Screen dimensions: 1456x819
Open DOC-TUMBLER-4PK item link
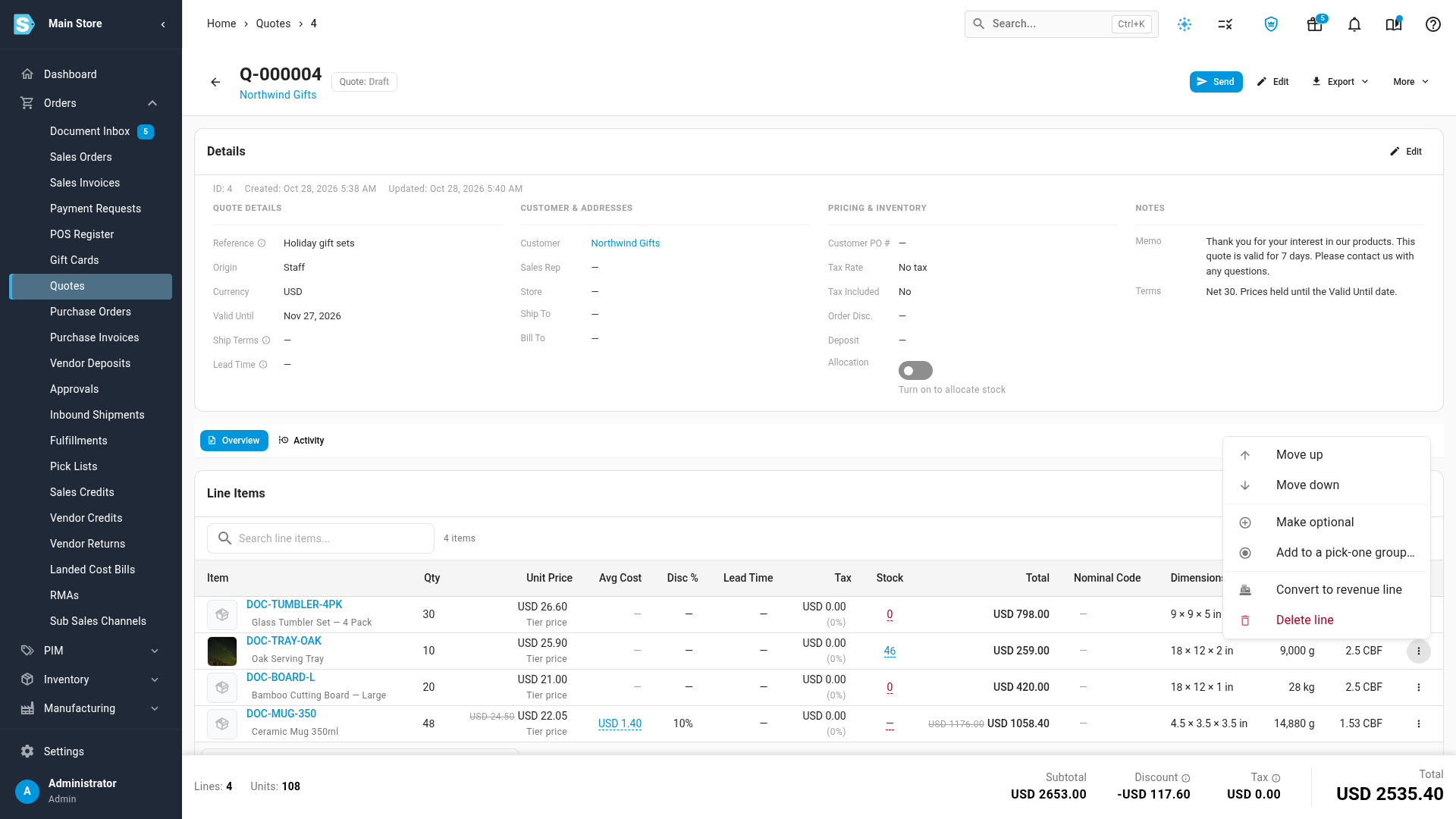[x=294, y=604]
